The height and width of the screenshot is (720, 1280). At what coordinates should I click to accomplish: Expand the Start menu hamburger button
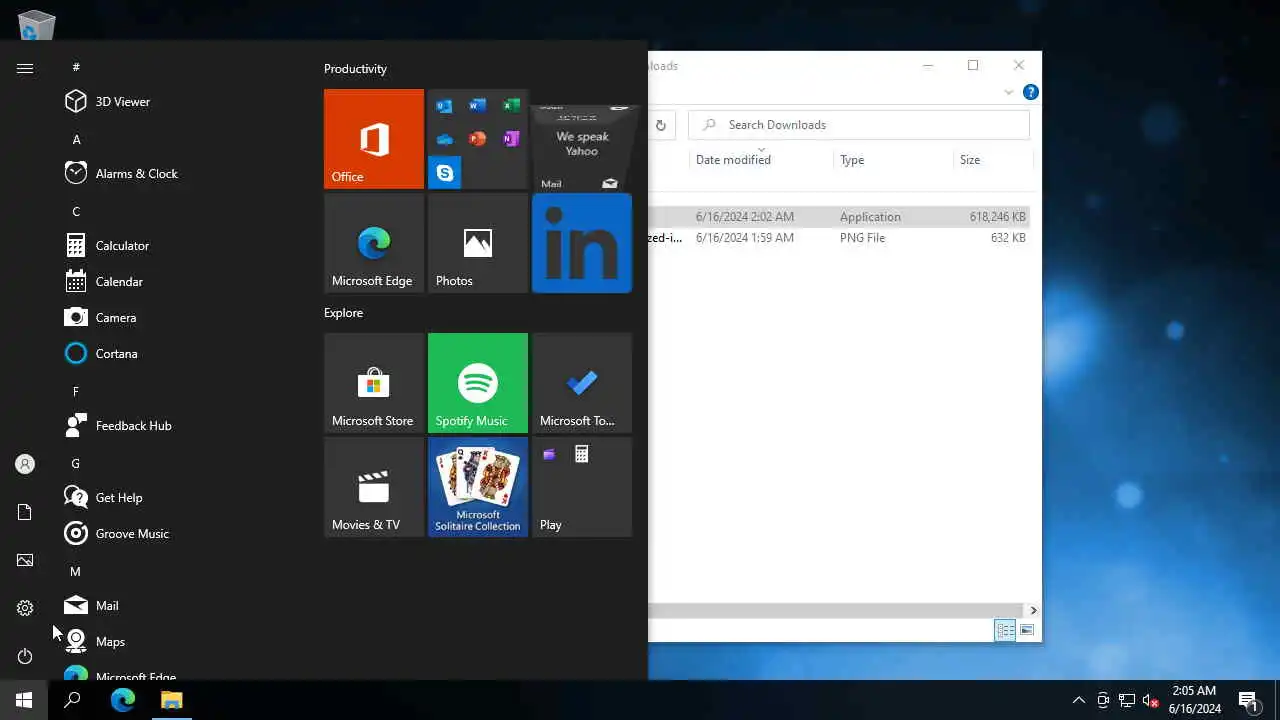coord(25,68)
